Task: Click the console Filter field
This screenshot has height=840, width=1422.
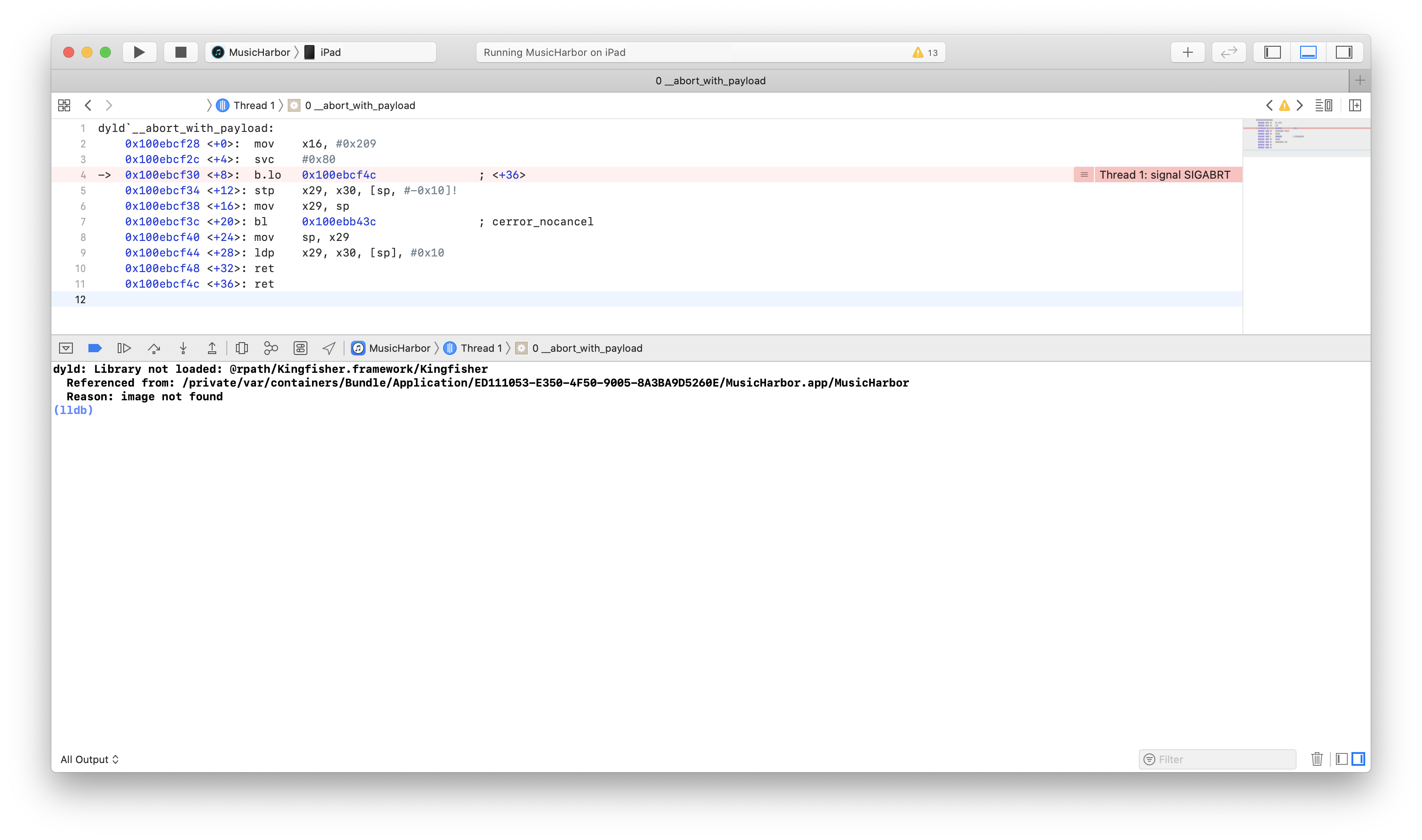Action: point(1217,759)
